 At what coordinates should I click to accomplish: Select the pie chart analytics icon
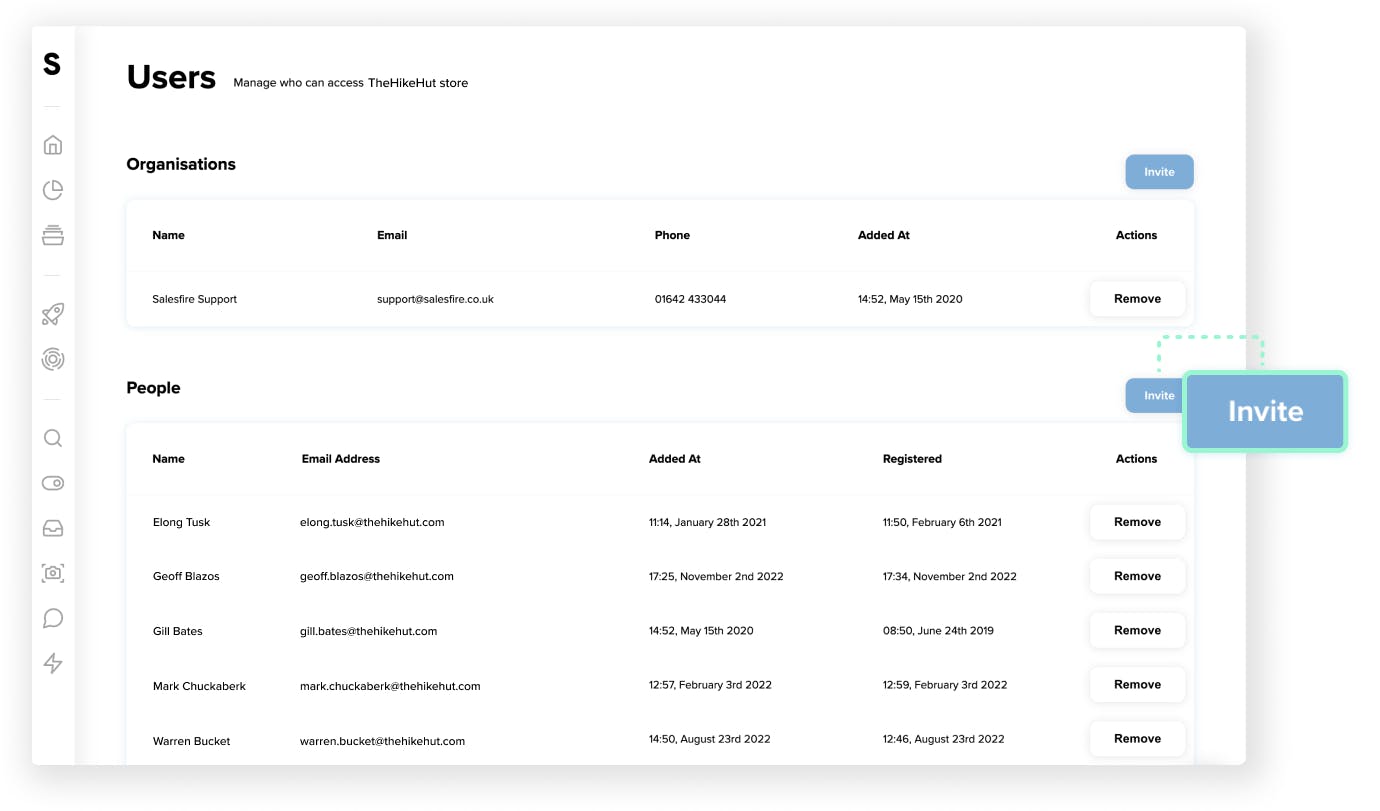[52, 189]
